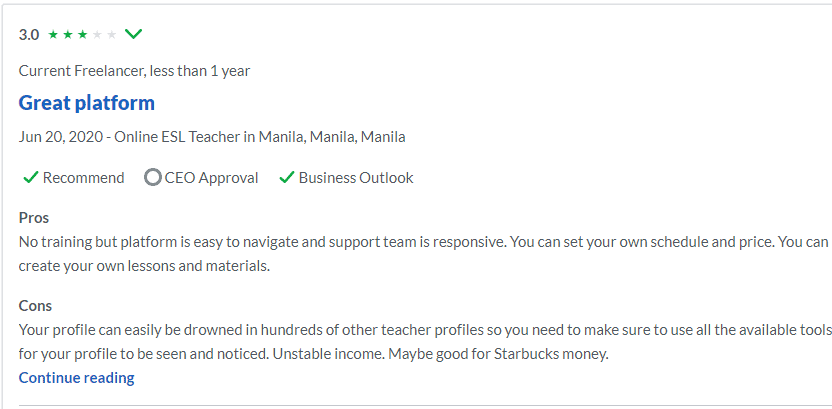
Task: Click the third green rating star
Action: (82, 35)
